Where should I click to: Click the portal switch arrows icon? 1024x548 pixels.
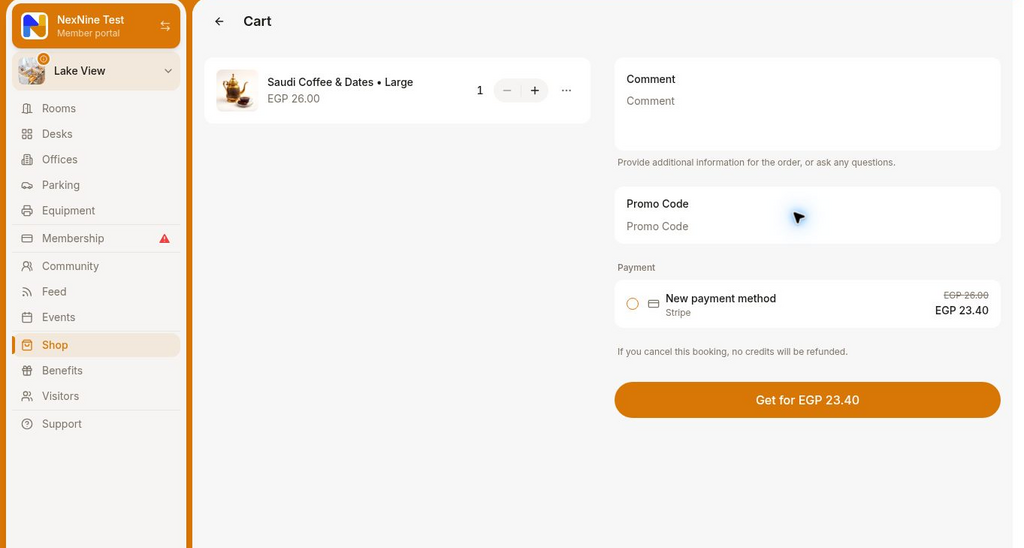[165, 25]
